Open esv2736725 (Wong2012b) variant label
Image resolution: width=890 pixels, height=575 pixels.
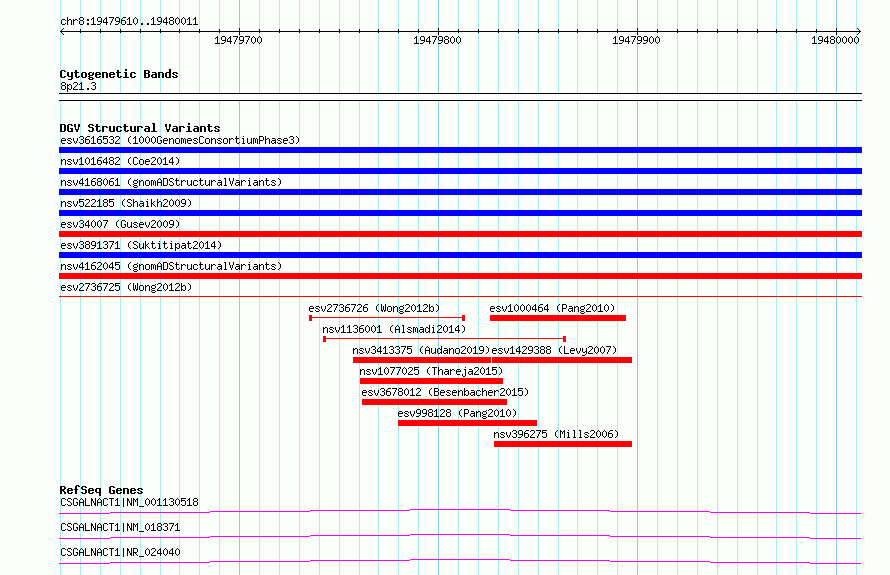coord(126,287)
